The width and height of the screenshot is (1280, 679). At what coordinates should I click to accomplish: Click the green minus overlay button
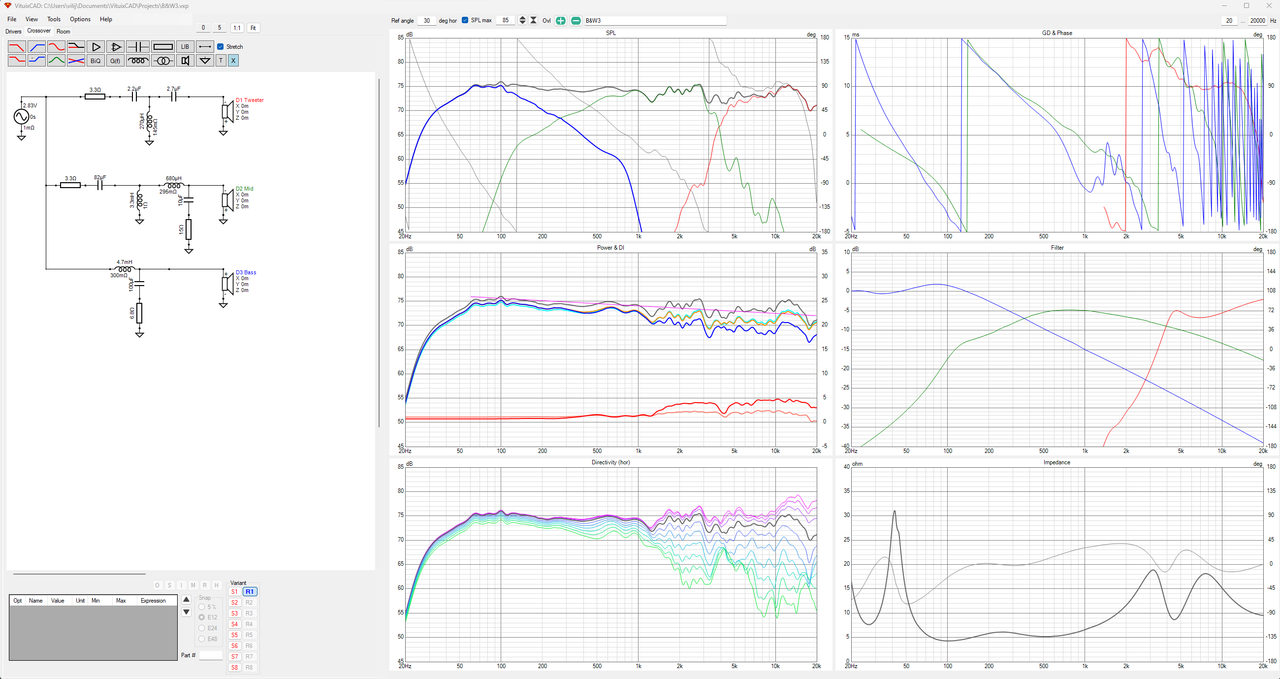tap(576, 20)
